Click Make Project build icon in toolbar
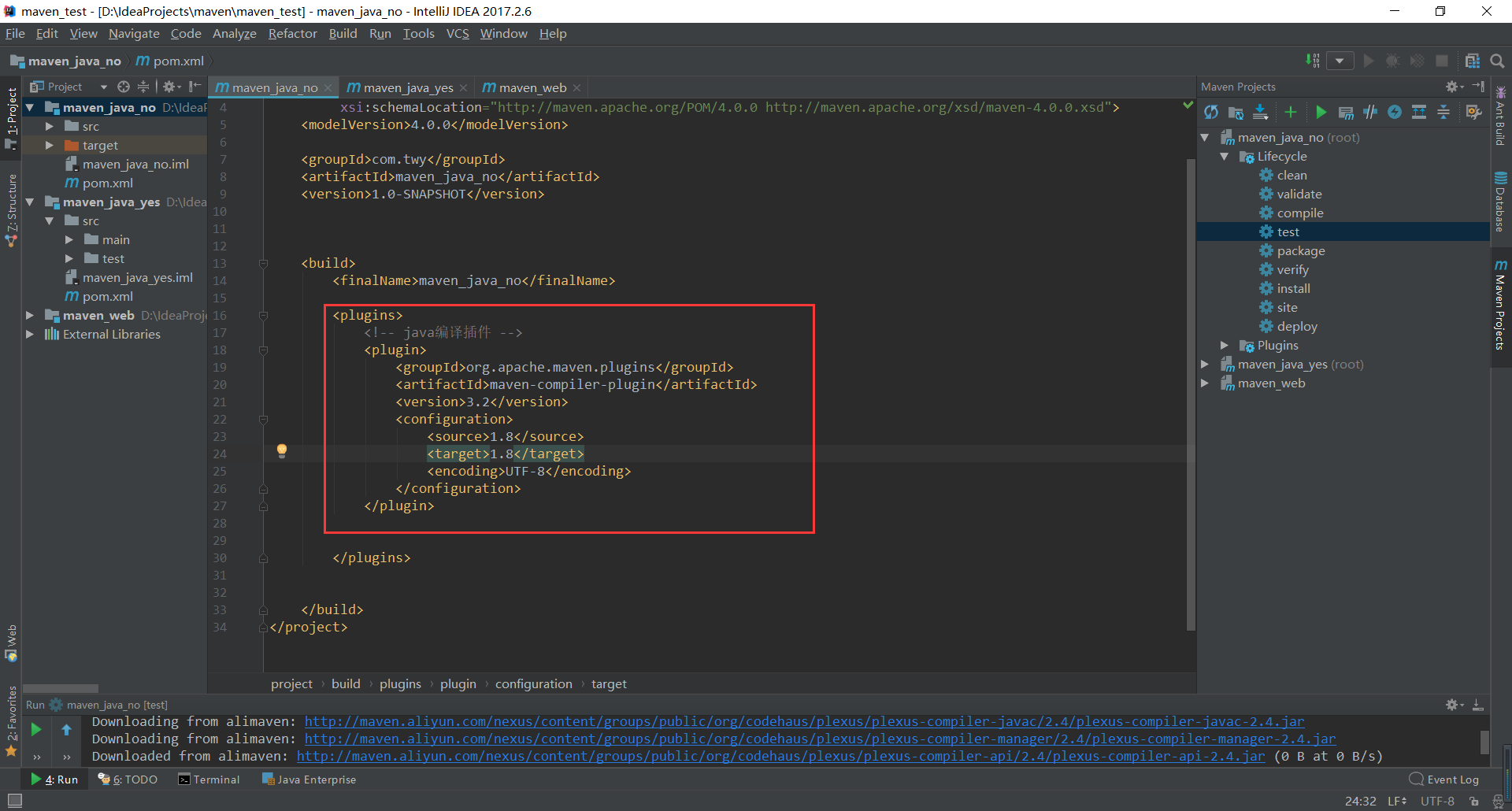The height and width of the screenshot is (811, 1512). click(x=1312, y=61)
